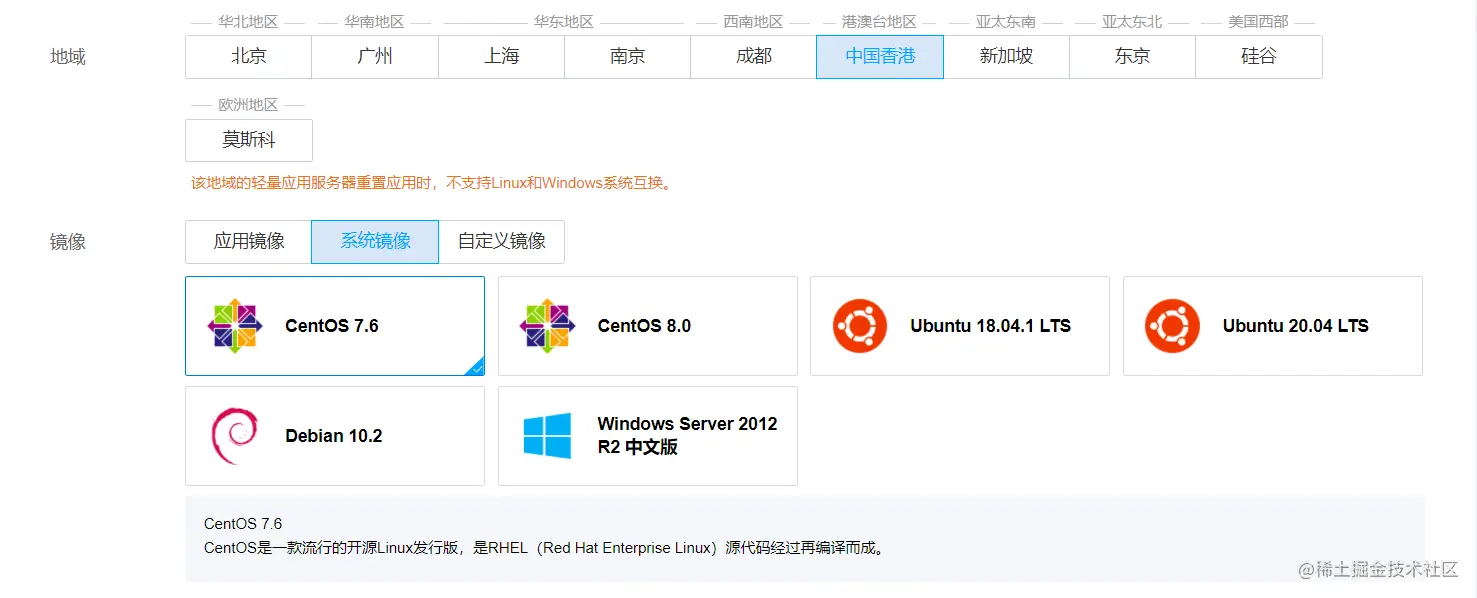This screenshot has height=598, width=1477.
Task: Open the 自定义镜像 tab
Action: click(x=501, y=242)
